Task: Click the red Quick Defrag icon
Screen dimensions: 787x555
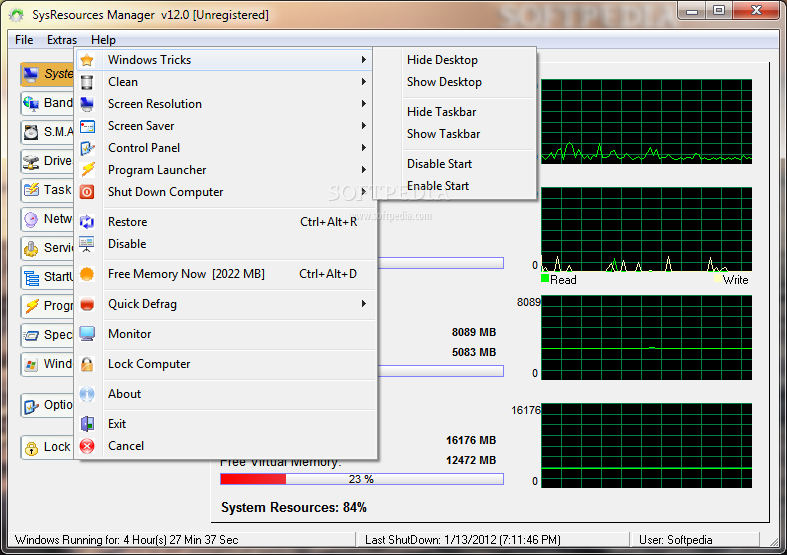Action: click(x=87, y=304)
